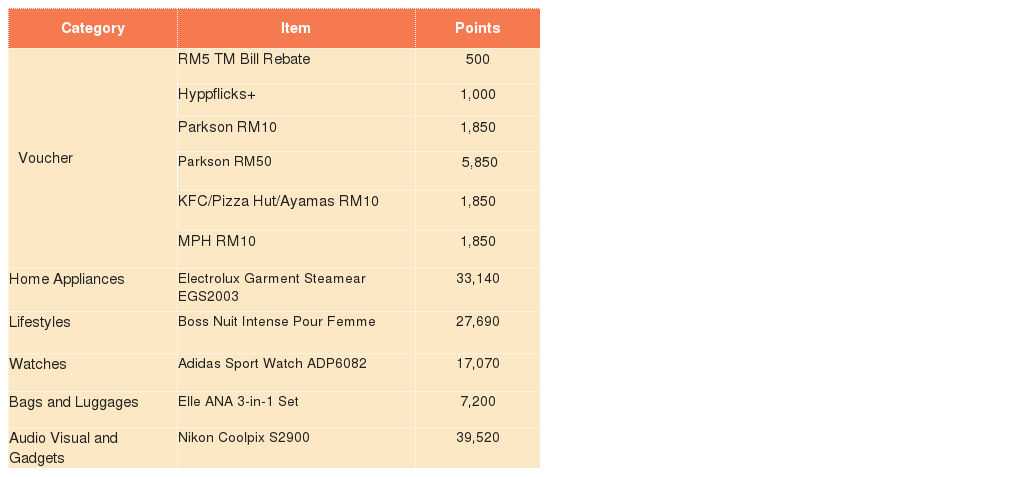Click the 5,850 points value
Viewport: 1024px width, 477px height.
(x=480, y=163)
